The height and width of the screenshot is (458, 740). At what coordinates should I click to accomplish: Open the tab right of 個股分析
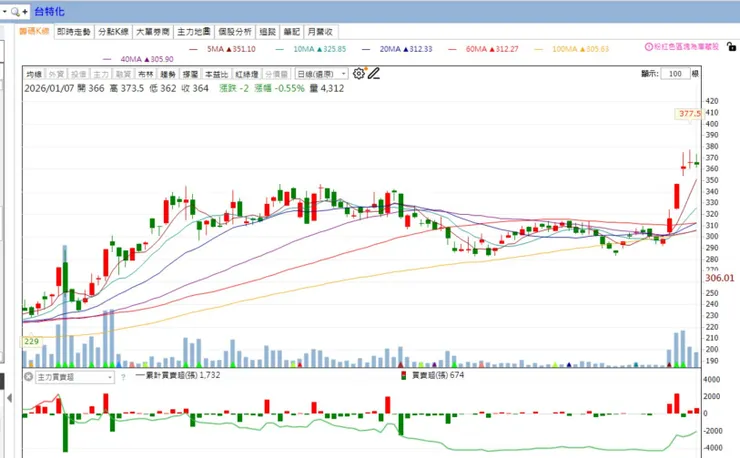(268, 32)
